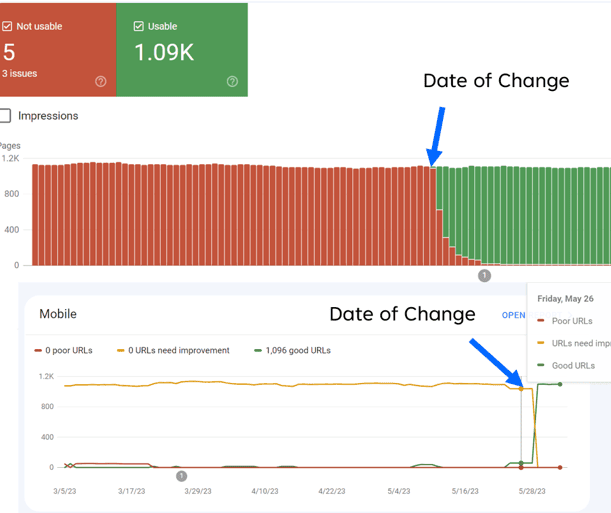Click the Mobile section heading
Image resolution: width=611 pixels, height=513 pixels.
point(58,314)
